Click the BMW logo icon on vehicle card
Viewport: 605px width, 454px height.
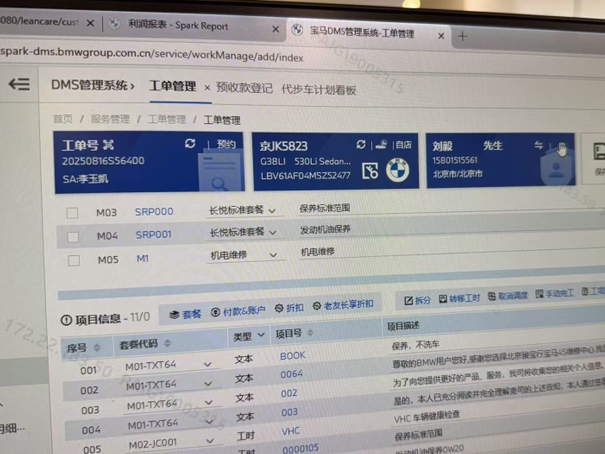[398, 171]
